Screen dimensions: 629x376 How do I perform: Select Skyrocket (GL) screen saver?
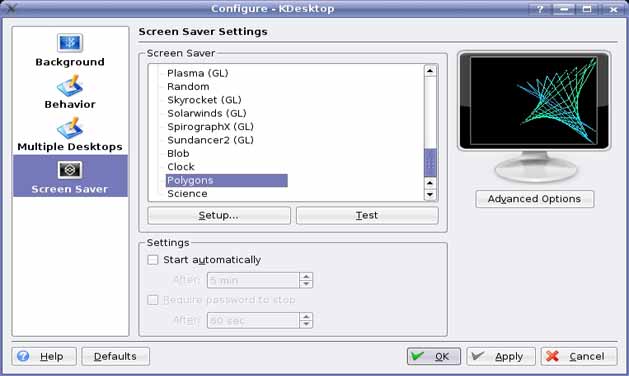pyautogui.click(x=204, y=100)
